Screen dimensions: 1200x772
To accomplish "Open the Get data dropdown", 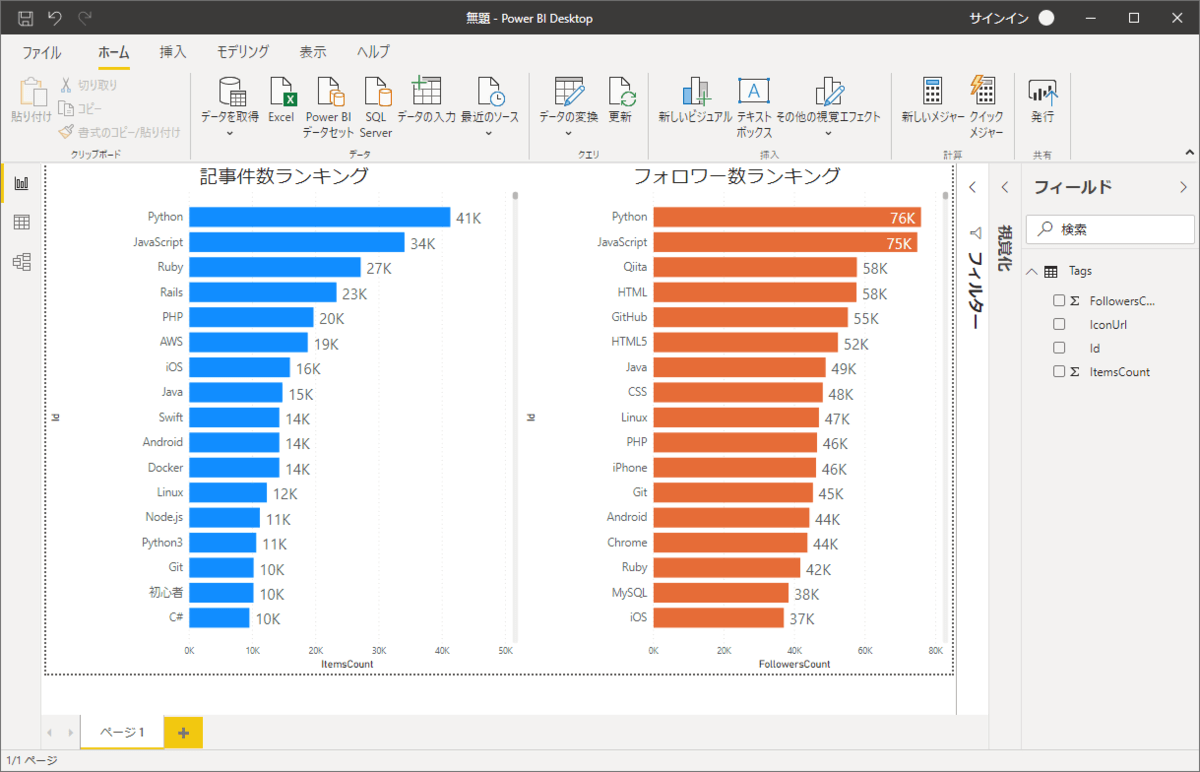I will (230, 132).
